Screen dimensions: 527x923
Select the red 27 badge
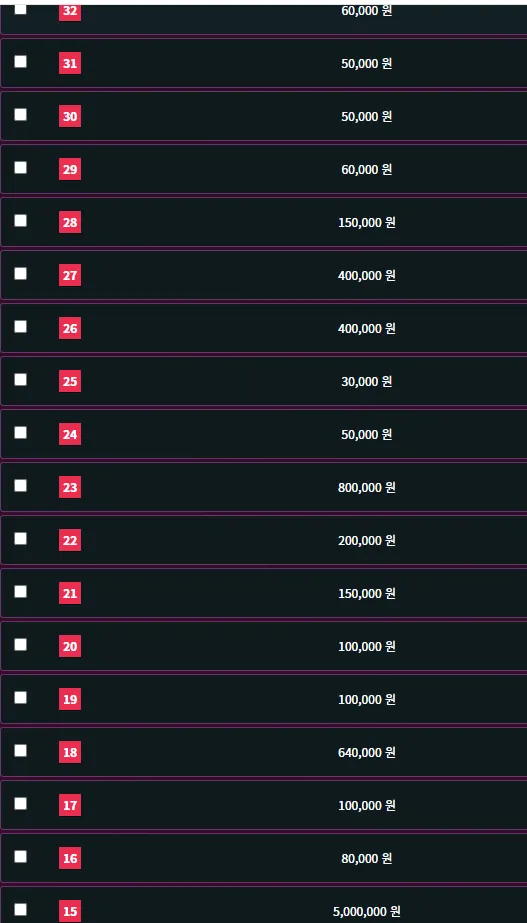coord(70,275)
